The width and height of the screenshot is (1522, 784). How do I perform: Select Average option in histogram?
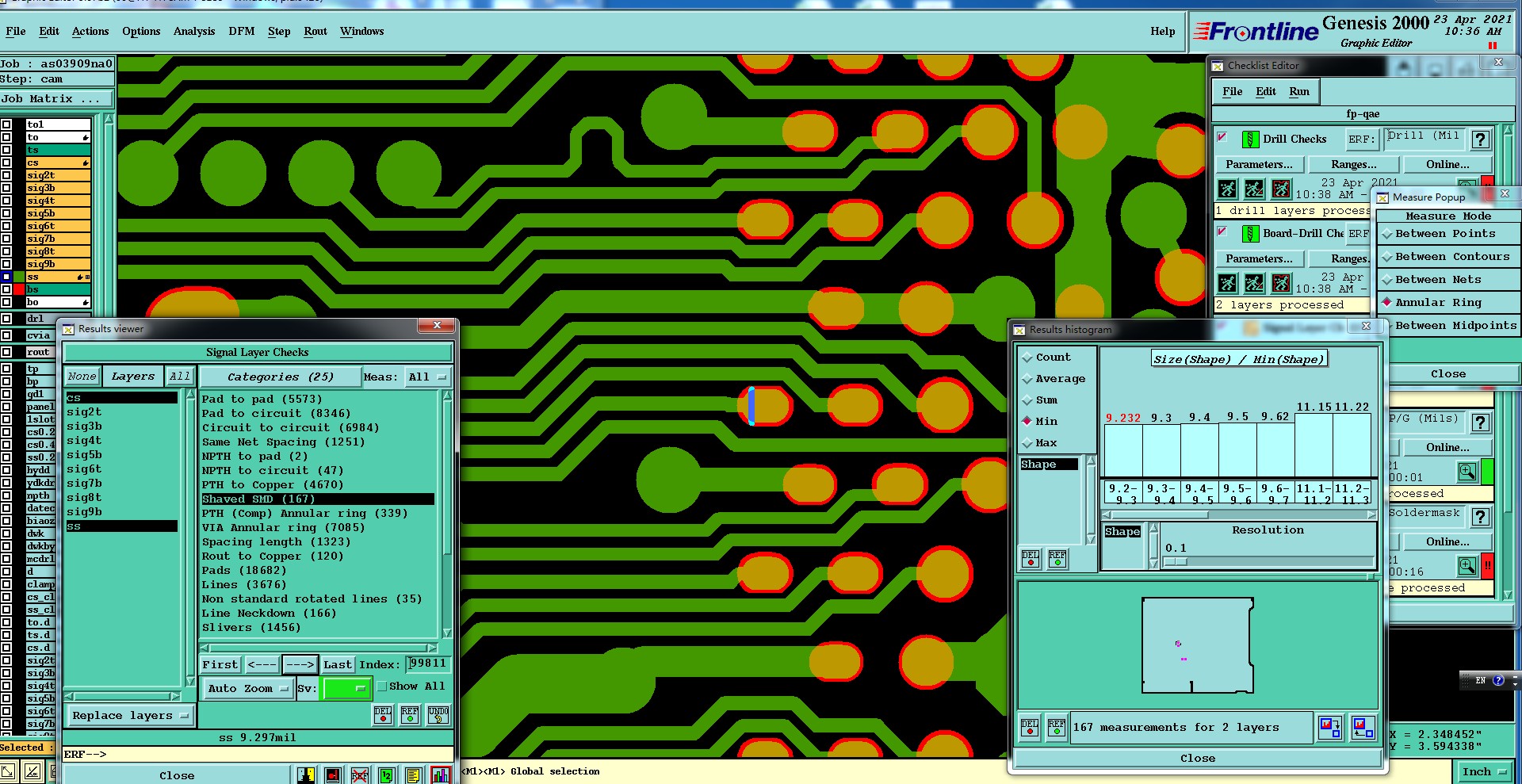pyautogui.click(x=1054, y=379)
